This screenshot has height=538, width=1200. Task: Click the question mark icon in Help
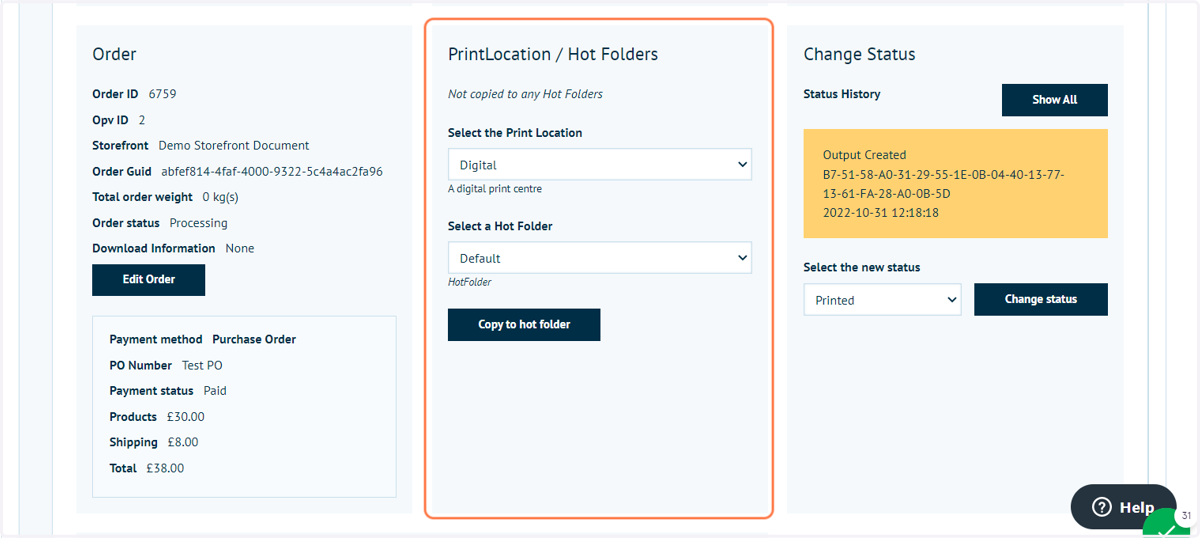click(1102, 507)
